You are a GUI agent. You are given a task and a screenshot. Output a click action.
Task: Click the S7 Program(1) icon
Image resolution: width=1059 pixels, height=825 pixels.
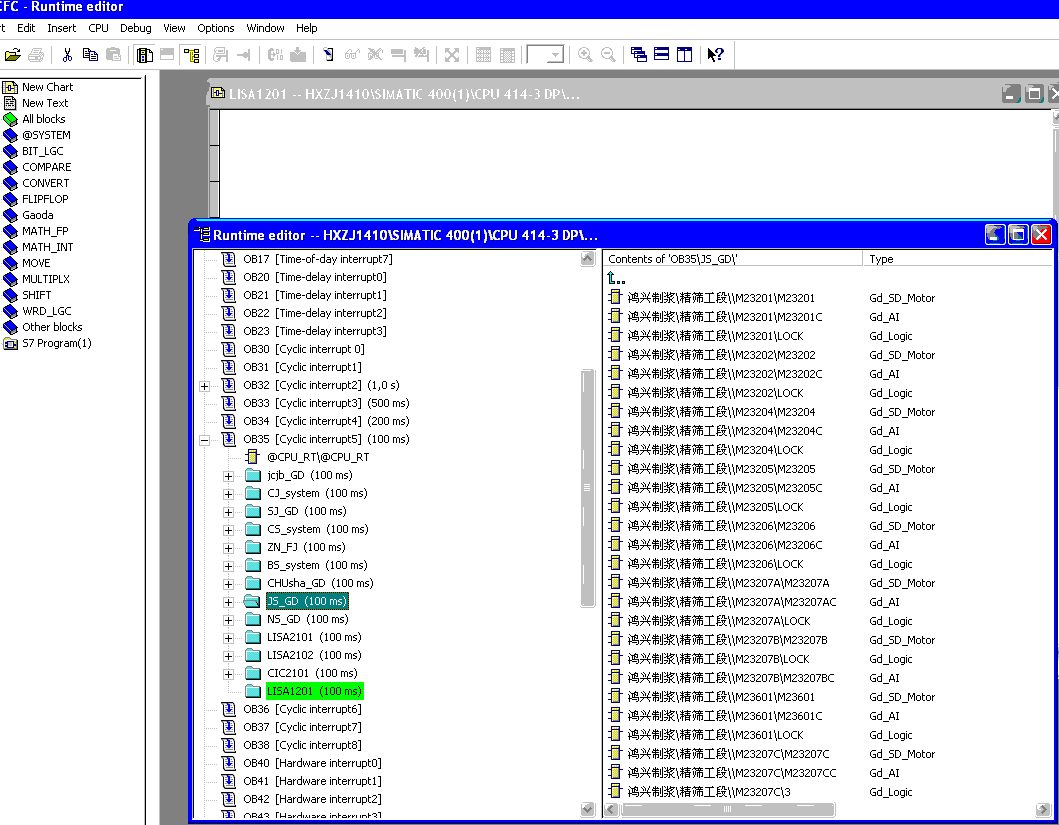(10, 344)
